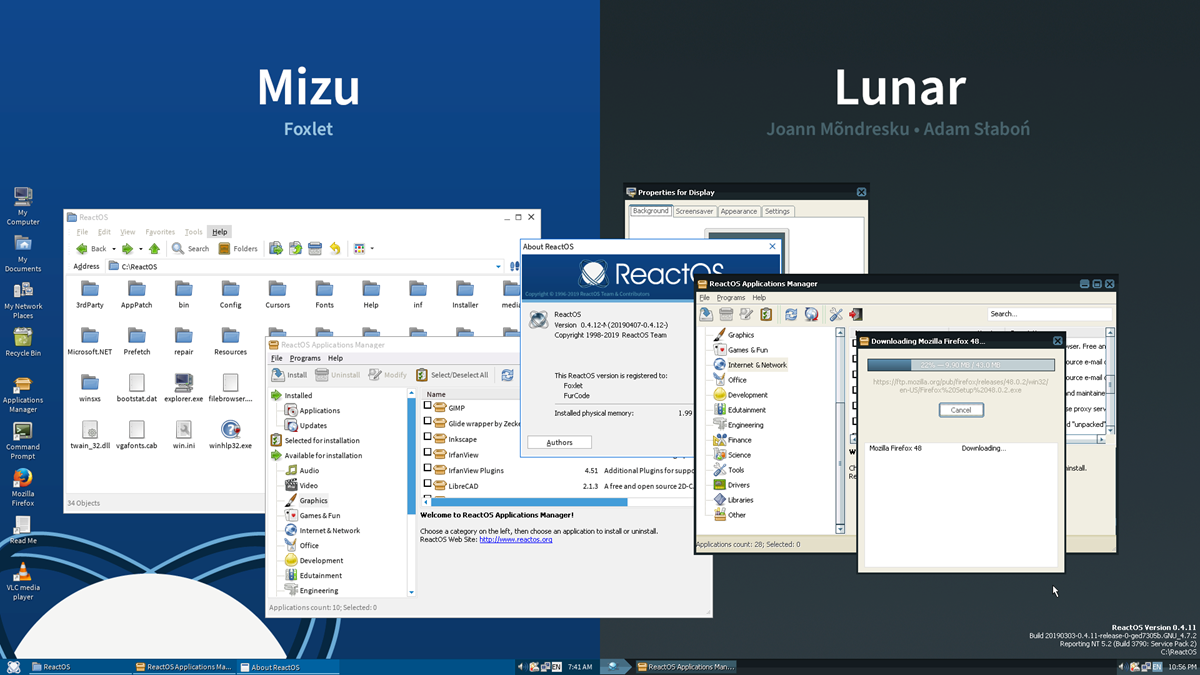Launch Mozilla Firefox from the desktop
The height and width of the screenshot is (675, 1200).
coord(23,486)
